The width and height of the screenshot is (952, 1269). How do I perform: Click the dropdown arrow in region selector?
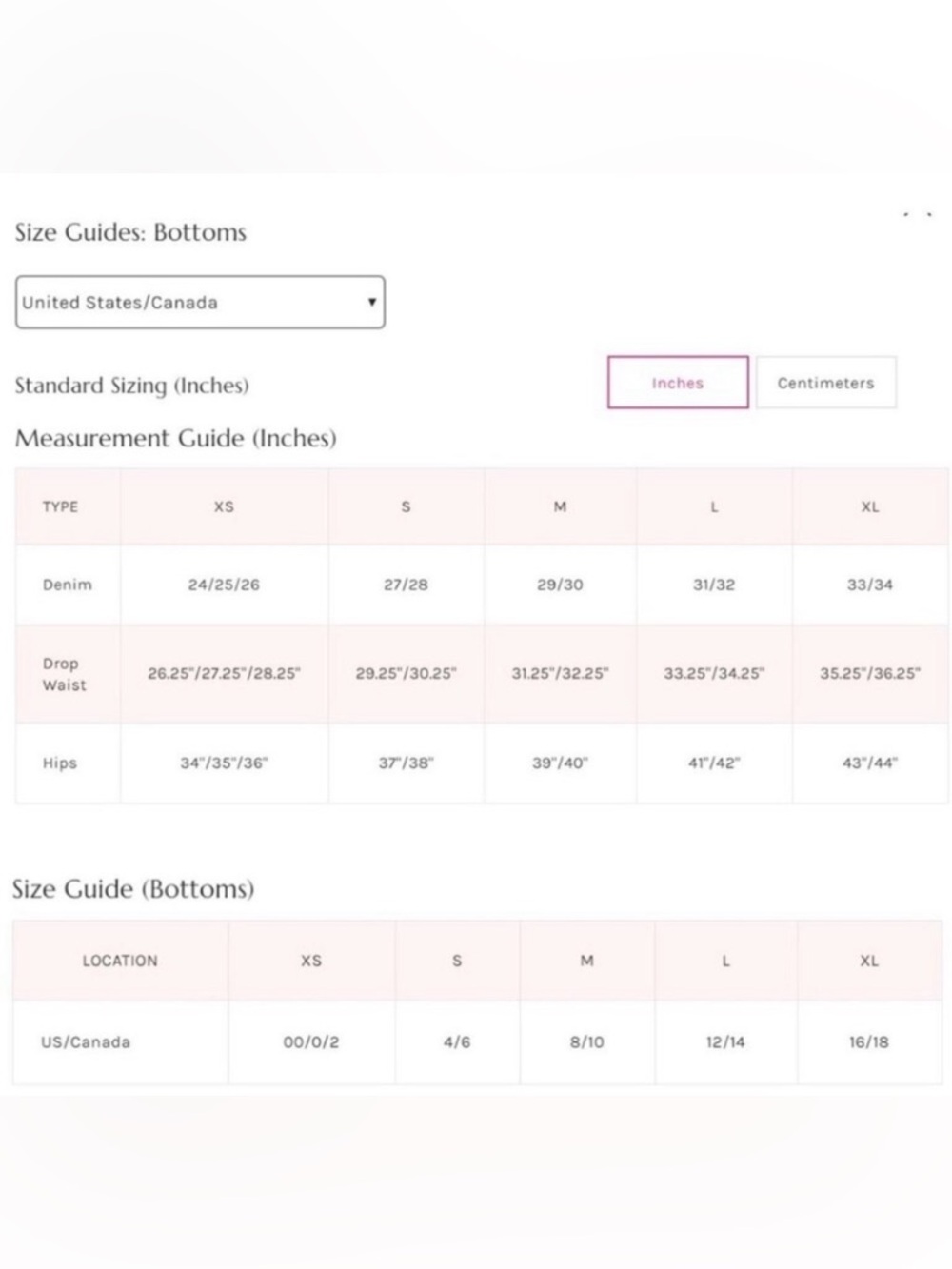click(371, 302)
